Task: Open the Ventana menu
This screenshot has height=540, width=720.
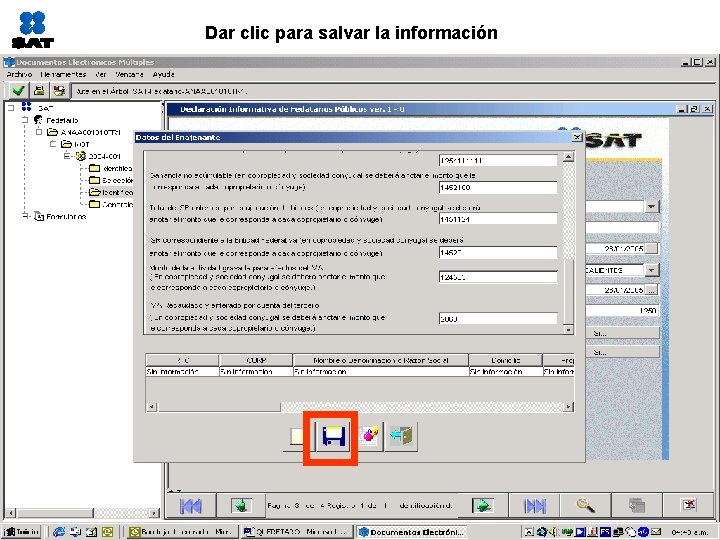Action: point(129,74)
